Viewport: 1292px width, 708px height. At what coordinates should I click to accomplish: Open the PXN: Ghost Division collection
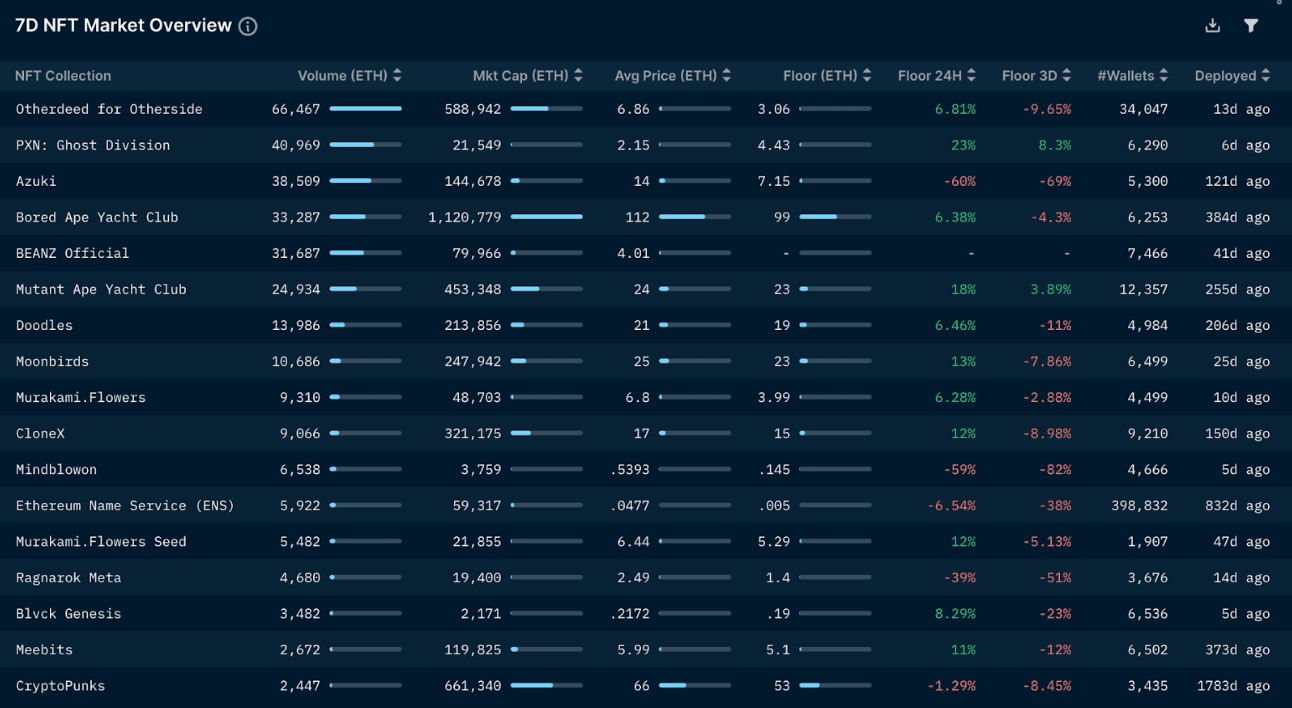pyautogui.click(x=93, y=145)
